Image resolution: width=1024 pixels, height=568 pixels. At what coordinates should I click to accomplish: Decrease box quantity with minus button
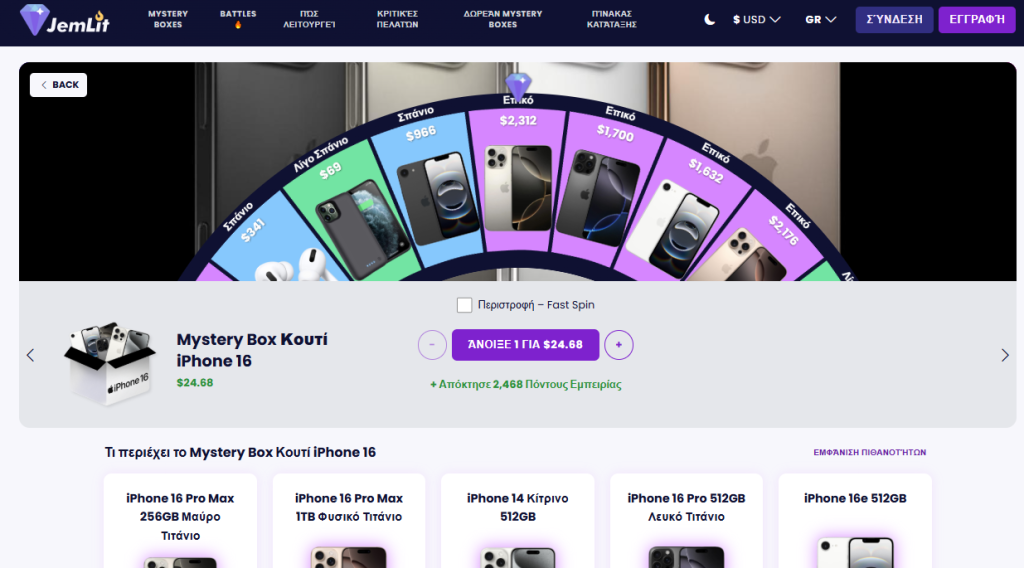click(432, 345)
